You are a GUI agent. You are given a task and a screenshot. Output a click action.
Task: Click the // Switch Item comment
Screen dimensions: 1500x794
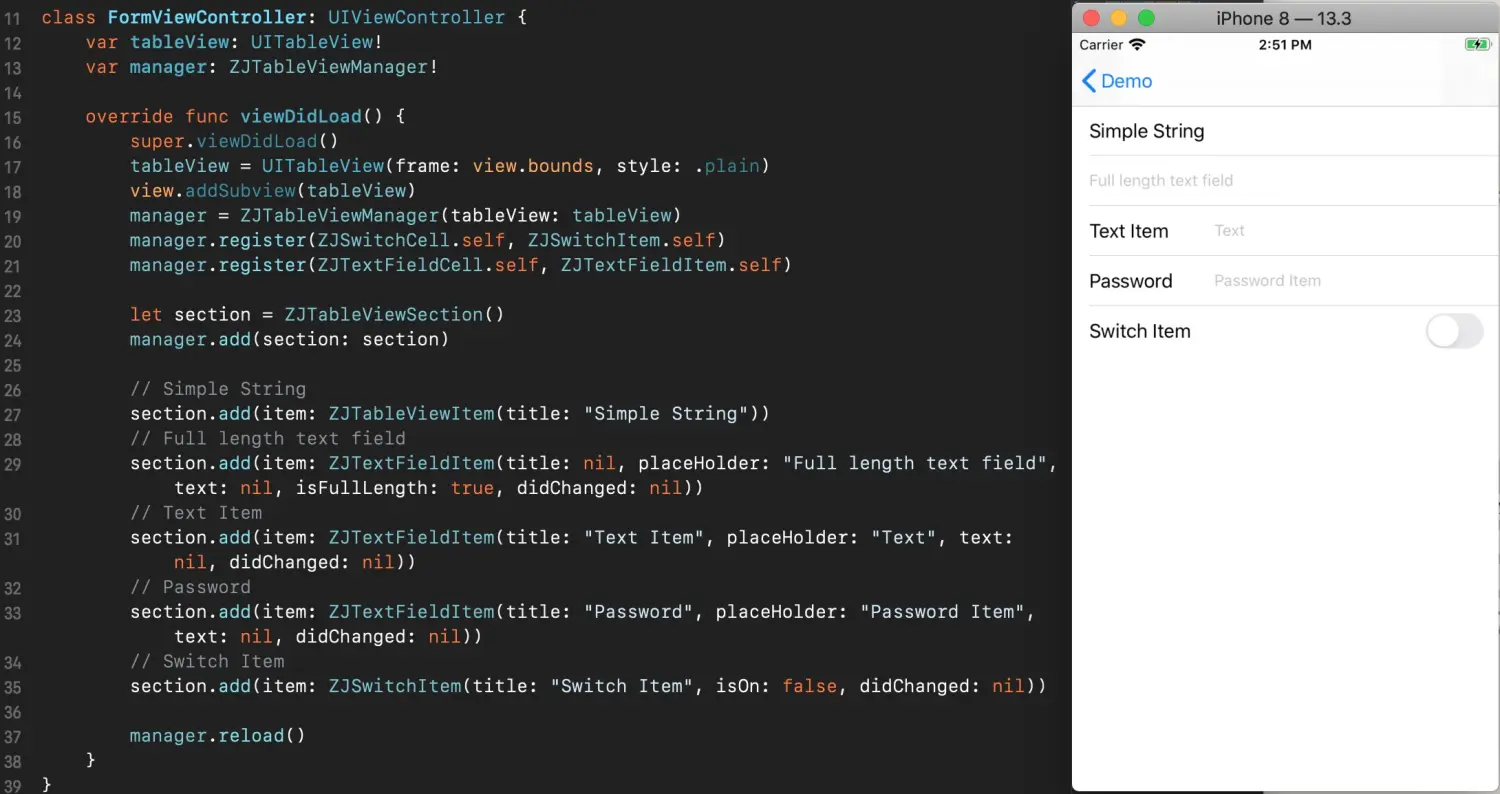(207, 661)
